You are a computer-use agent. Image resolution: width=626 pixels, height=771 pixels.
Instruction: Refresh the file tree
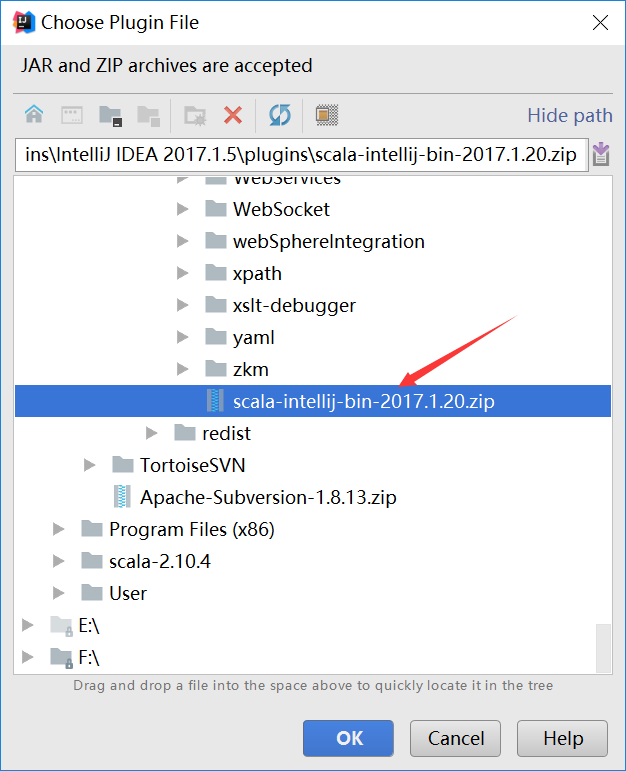coord(280,116)
